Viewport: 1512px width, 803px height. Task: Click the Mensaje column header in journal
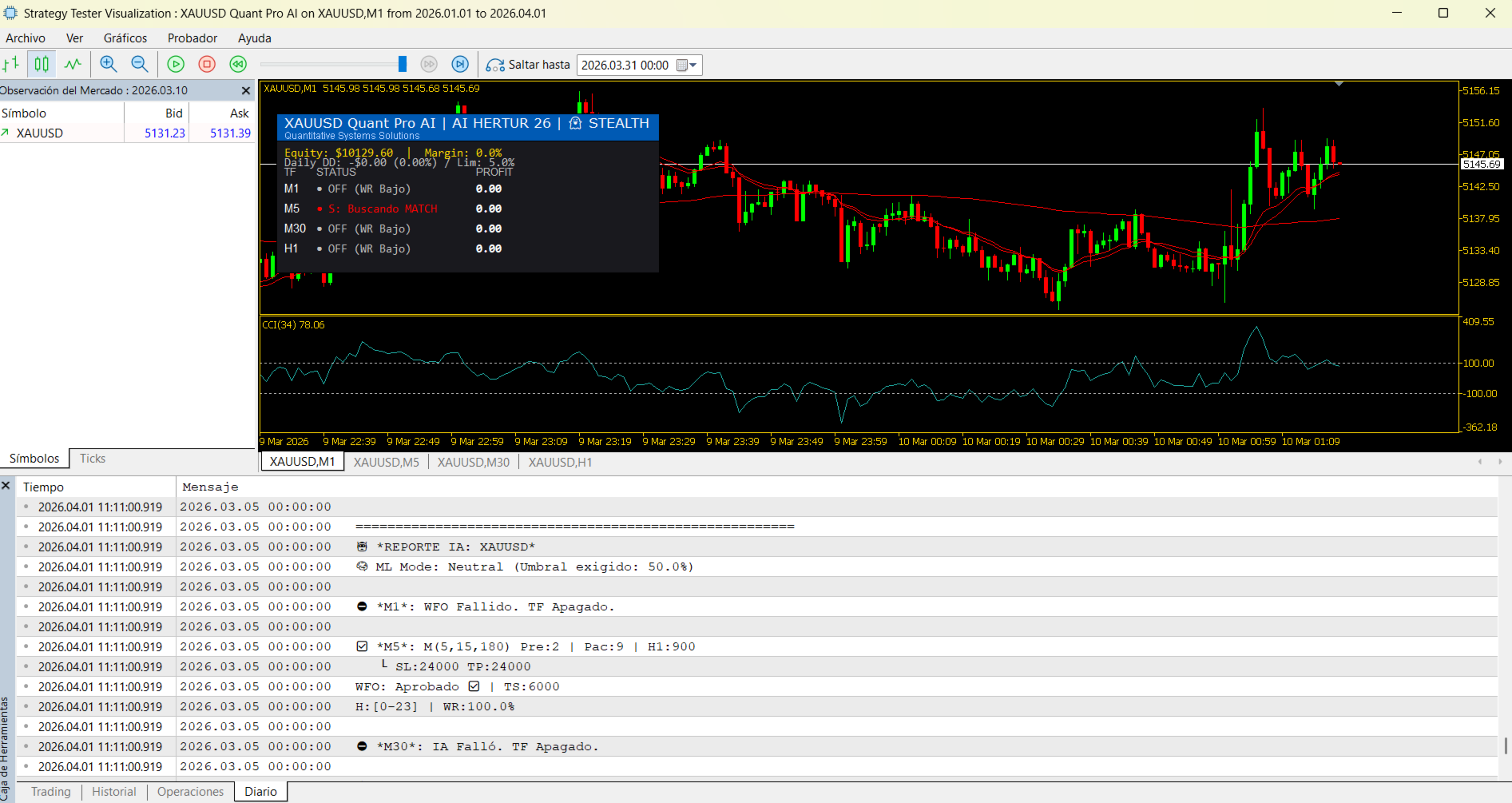pyautogui.click(x=836, y=487)
